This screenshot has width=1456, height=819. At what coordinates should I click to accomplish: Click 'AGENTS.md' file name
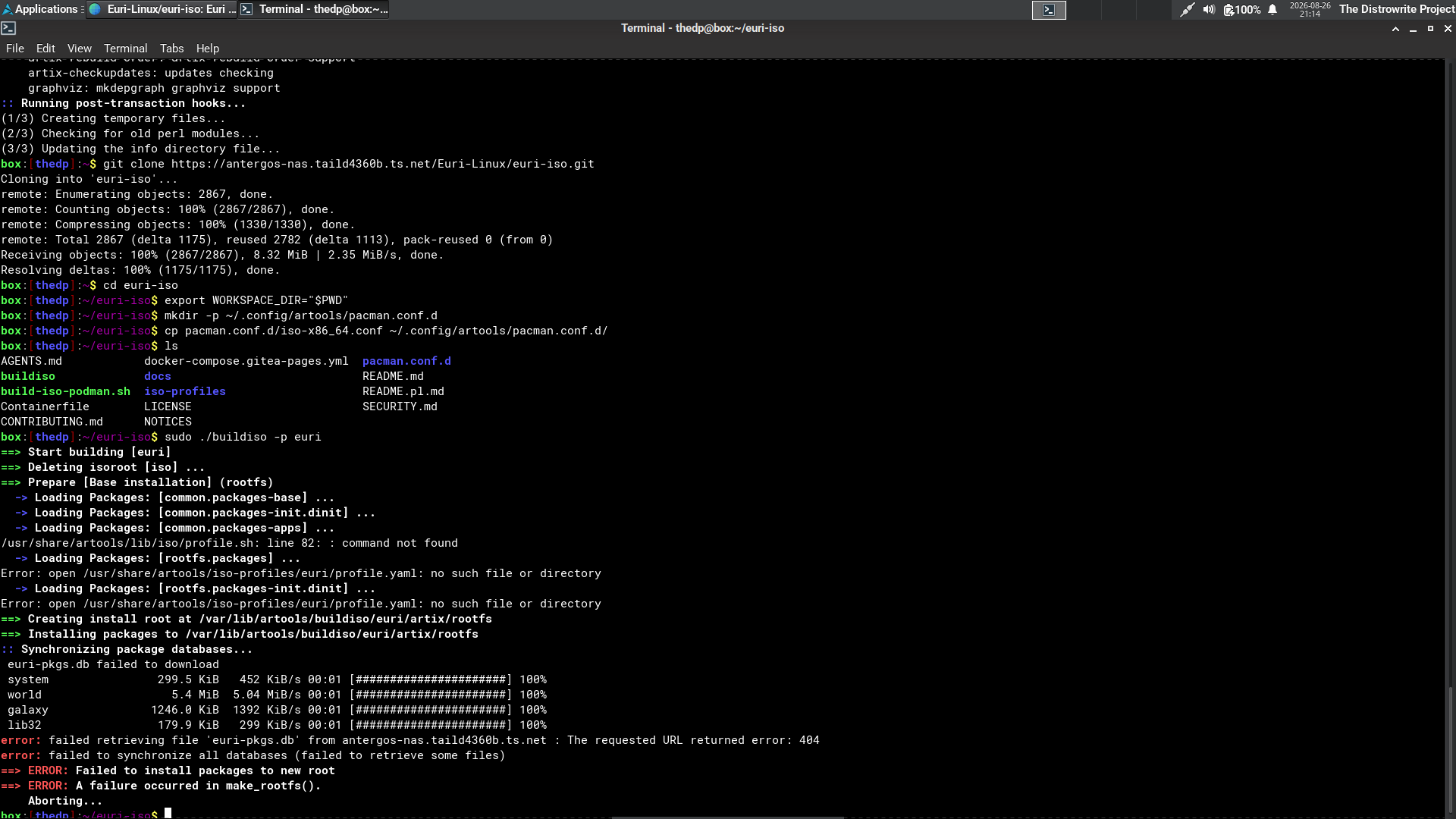click(x=31, y=361)
